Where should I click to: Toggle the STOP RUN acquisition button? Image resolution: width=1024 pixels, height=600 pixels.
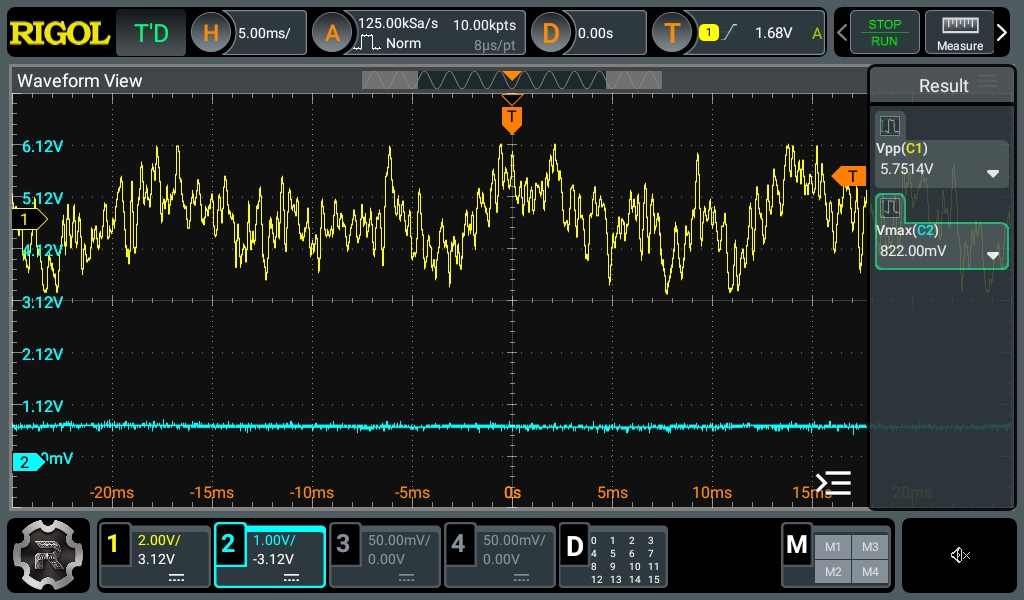click(884, 32)
